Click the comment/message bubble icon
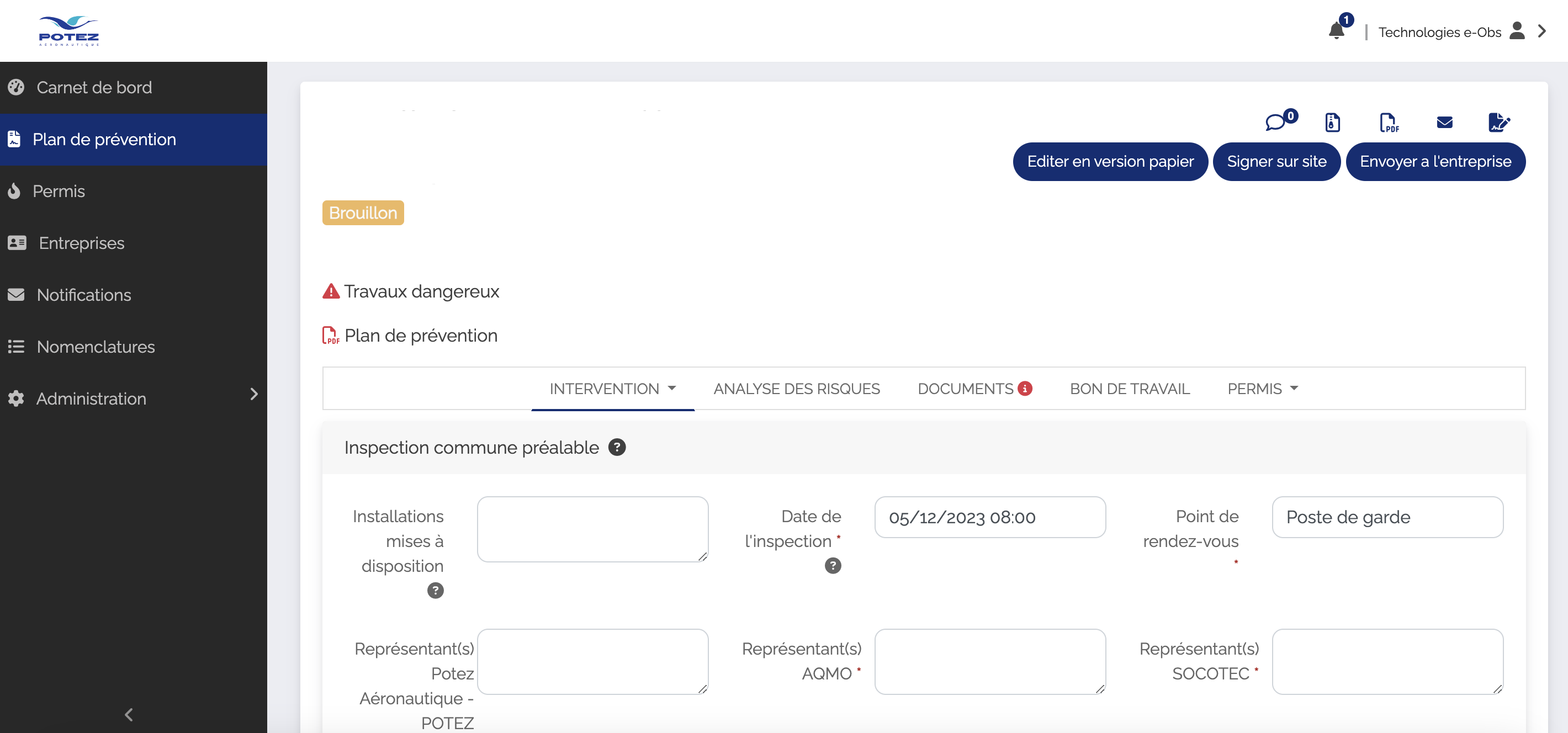Viewport: 1568px width, 733px height. coord(1278,122)
